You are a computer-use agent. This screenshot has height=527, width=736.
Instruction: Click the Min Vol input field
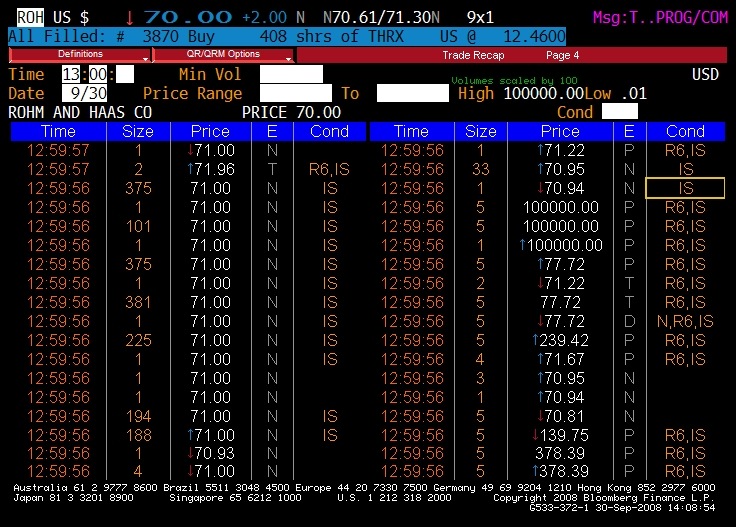291,74
